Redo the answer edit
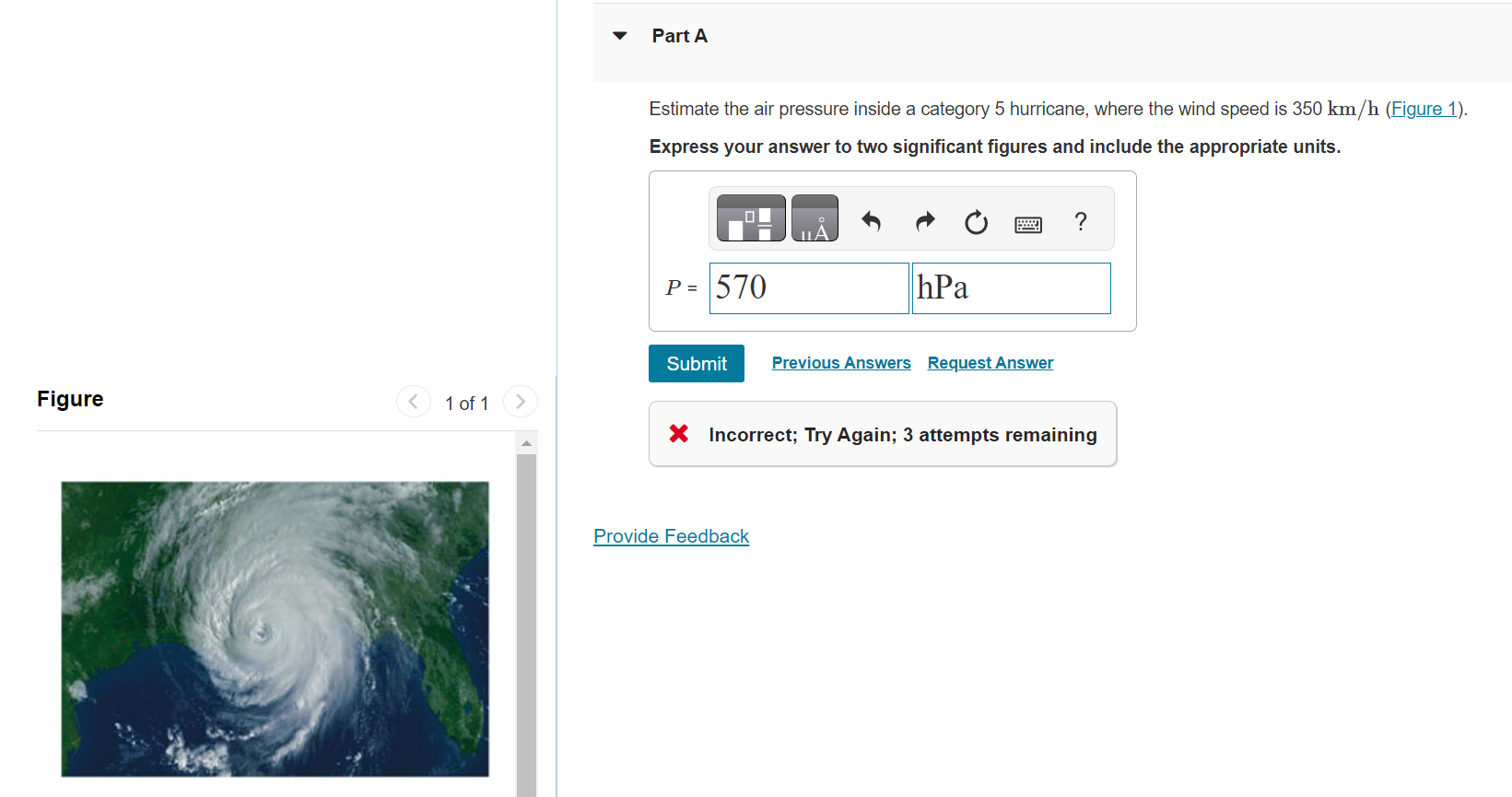Screen dimensions: 1512x797 click(925, 221)
